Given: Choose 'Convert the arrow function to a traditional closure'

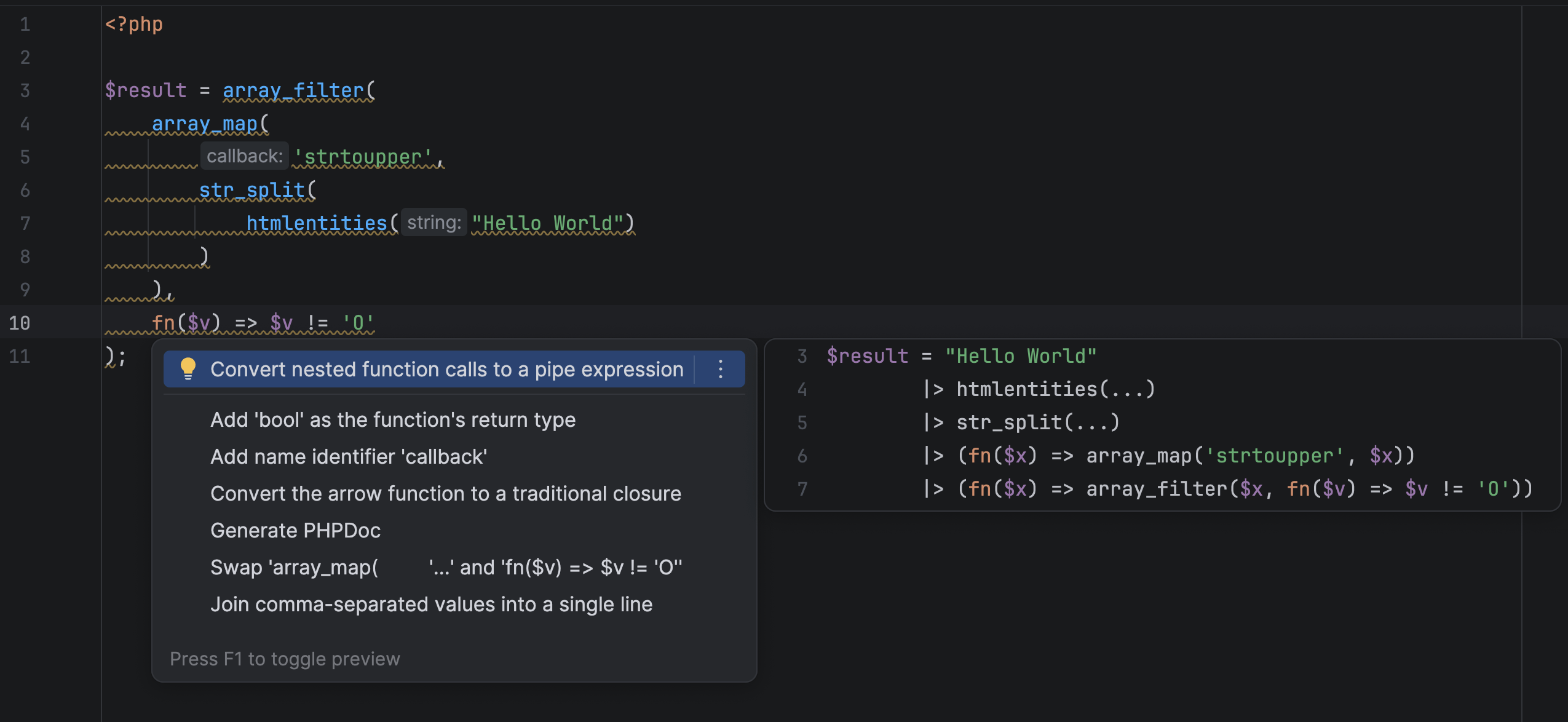Looking at the screenshot, I should click(x=446, y=493).
